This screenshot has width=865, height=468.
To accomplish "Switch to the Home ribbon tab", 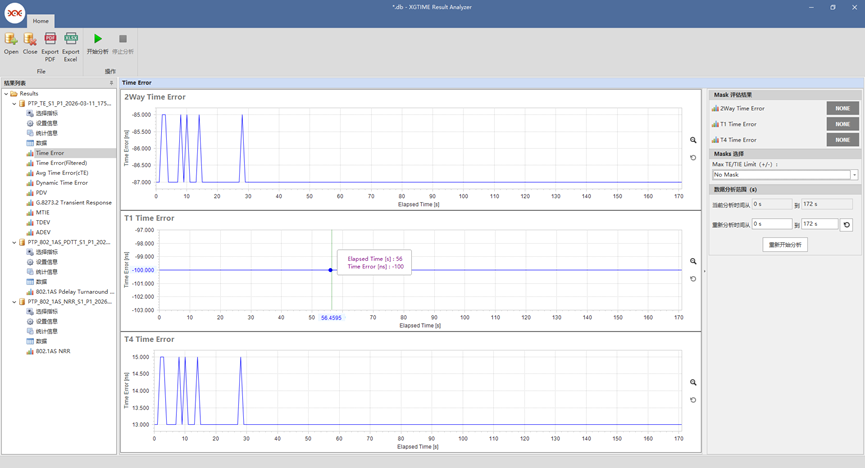I will point(40,21).
